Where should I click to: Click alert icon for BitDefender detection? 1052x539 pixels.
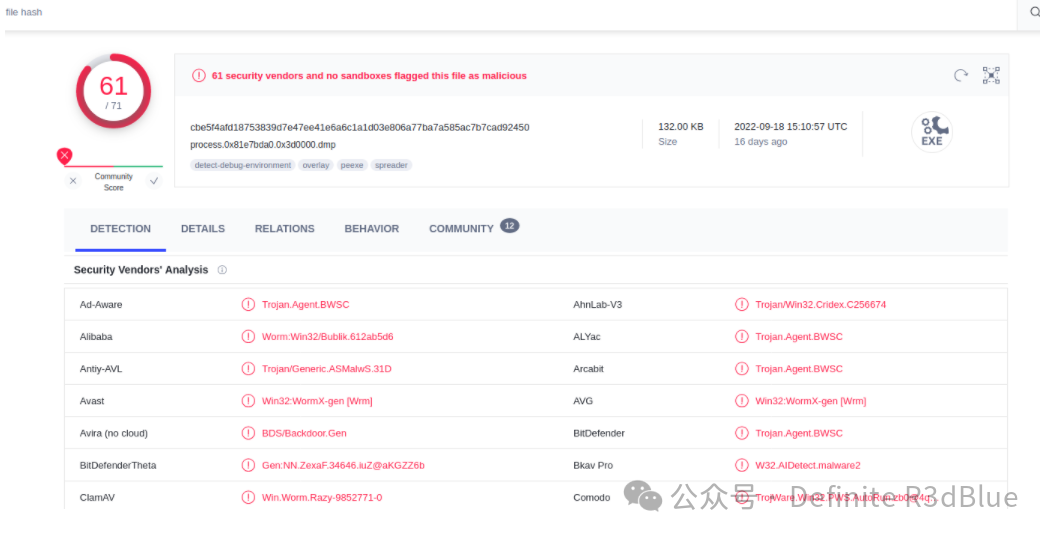741,434
